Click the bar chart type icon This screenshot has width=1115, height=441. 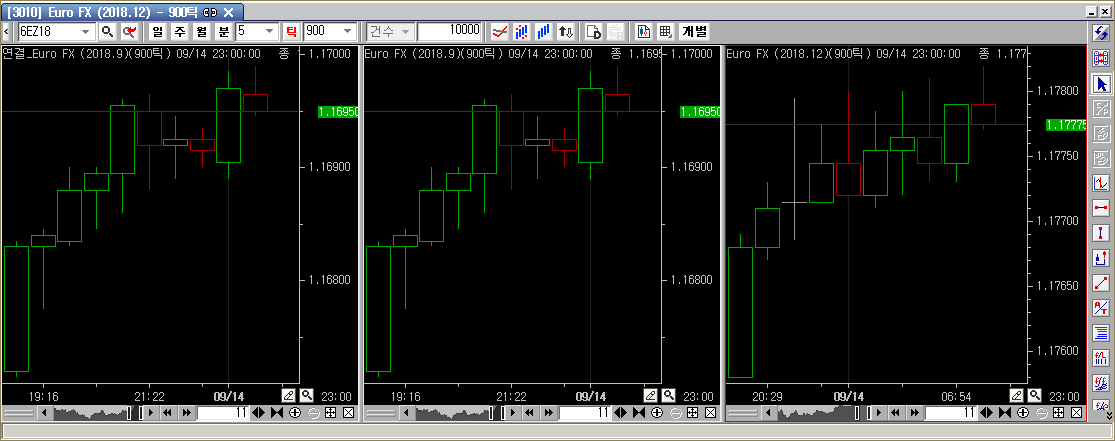pyautogui.click(x=543, y=31)
